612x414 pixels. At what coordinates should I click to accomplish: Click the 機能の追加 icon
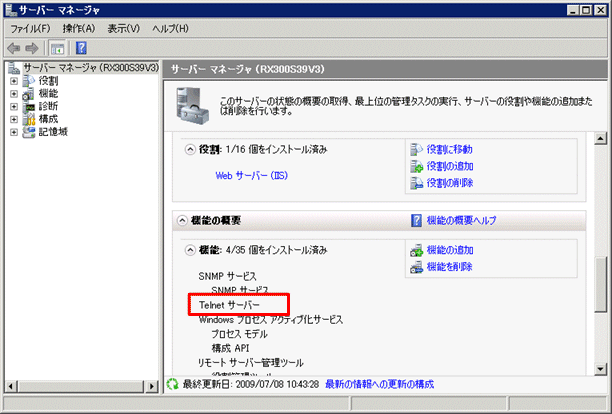point(416,250)
